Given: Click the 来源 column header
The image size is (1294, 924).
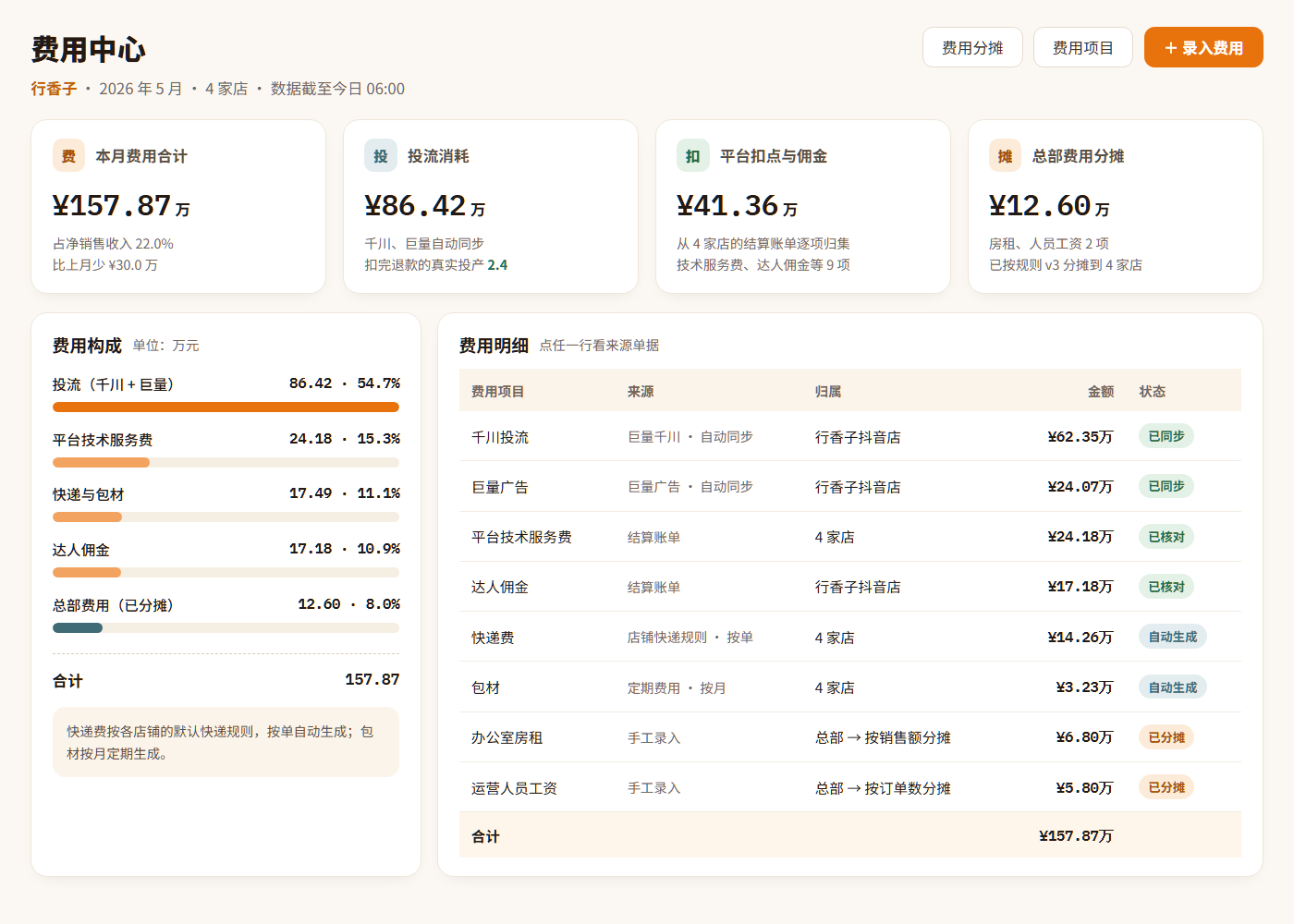Looking at the screenshot, I should [x=641, y=391].
